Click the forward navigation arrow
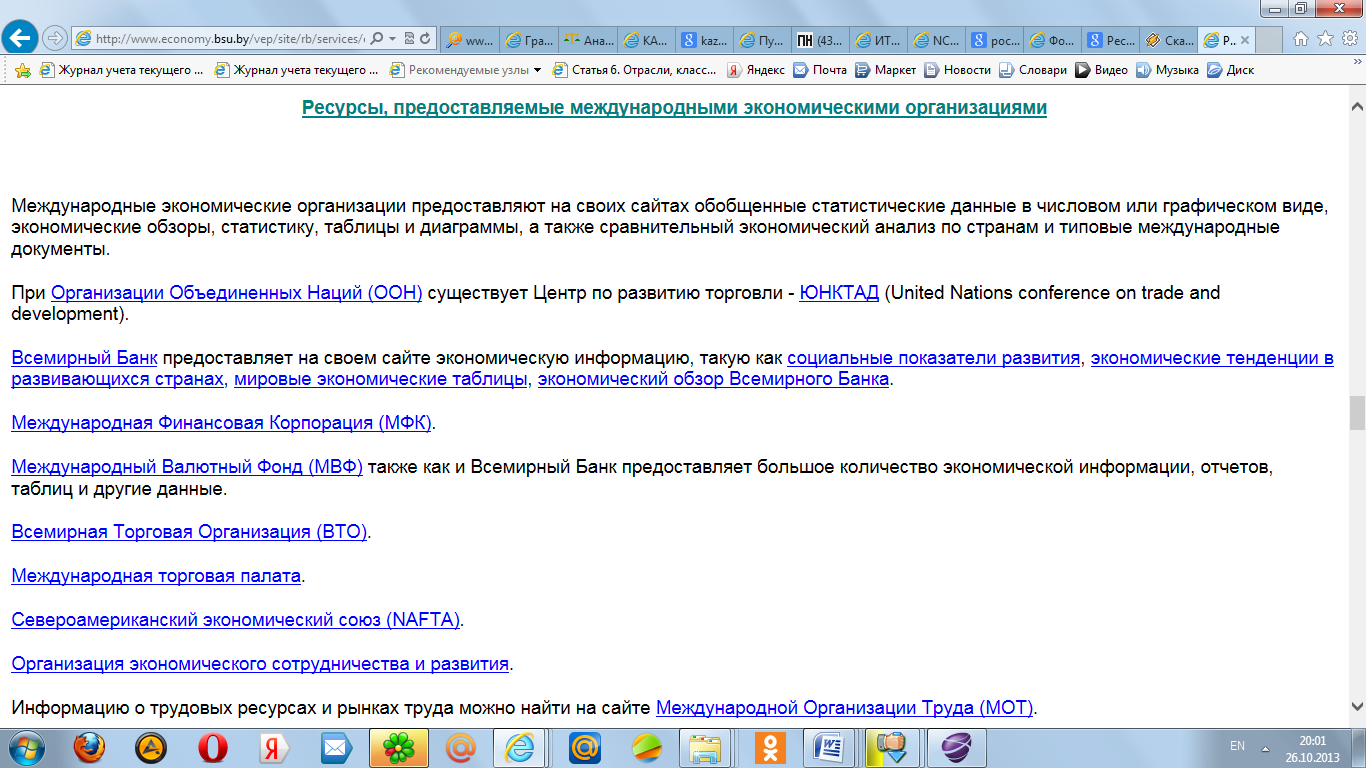The image size is (1366, 768). pyautogui.click(x=55, y=39)
